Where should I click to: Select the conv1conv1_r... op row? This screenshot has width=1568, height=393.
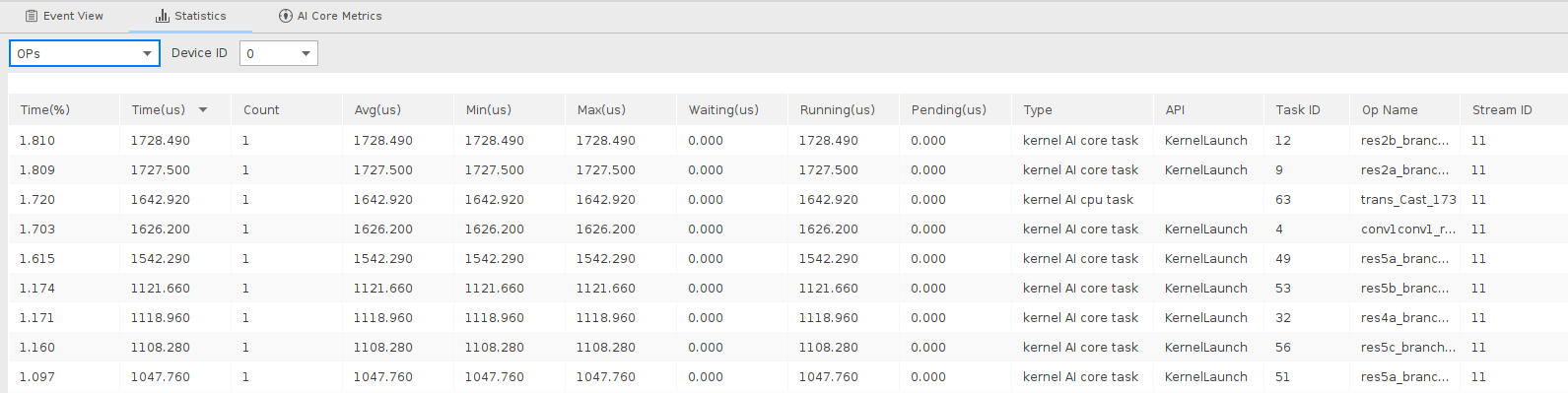pos(787,229)
